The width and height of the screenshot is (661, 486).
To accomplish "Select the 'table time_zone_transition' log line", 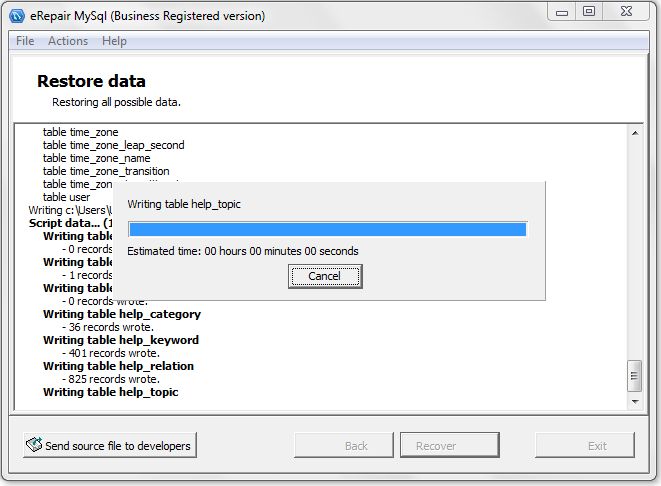I will pyautogui.click(x=106, y=171).
